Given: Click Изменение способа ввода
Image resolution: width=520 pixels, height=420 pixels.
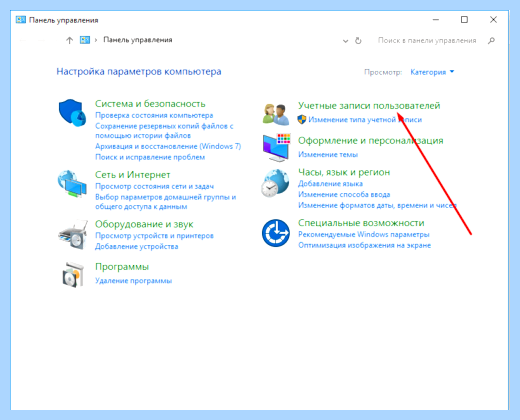Looking at the screenshot, I should pos(344,194).
